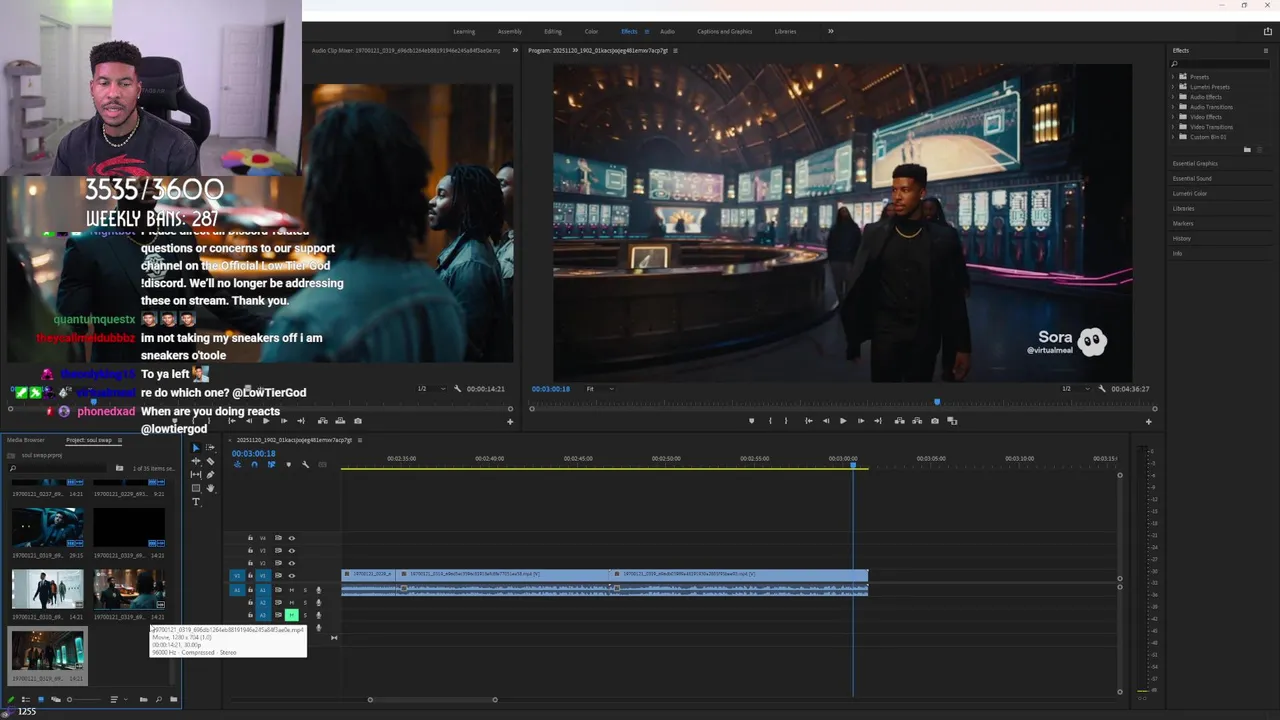The image size is (1280, 720).
Task: Switch to Captions and Graphics workspace
Action: point(725,31)
